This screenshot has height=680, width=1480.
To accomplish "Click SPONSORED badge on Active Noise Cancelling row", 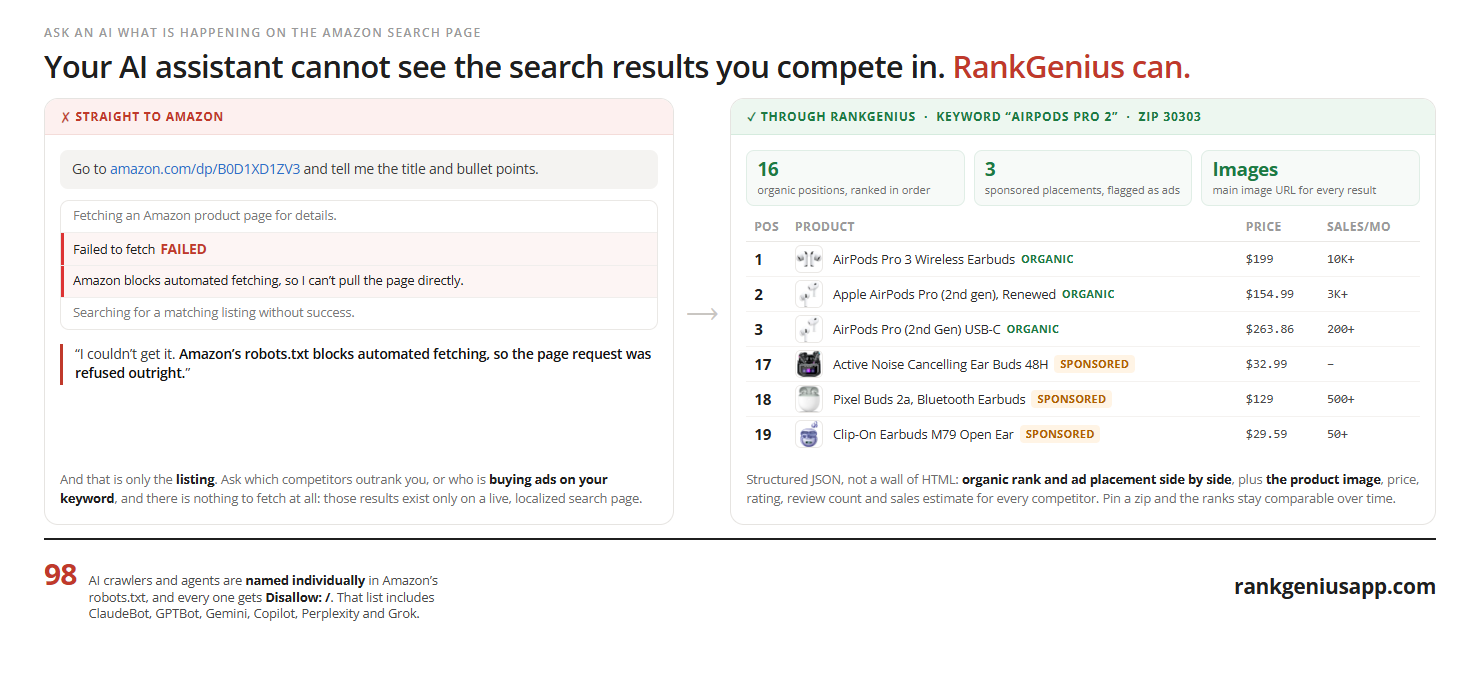I will tap(1094, 364).
